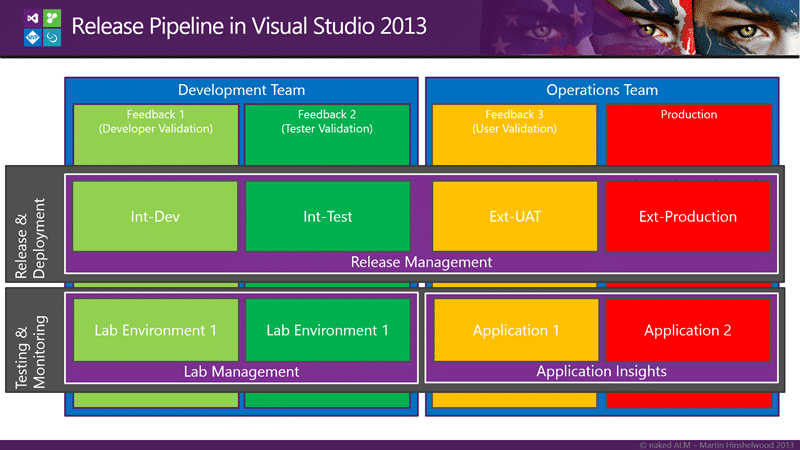800x450 pixels.
Task: Select the Ext-Production stage box
Action: pyautogui.click(x=688, y=216)
